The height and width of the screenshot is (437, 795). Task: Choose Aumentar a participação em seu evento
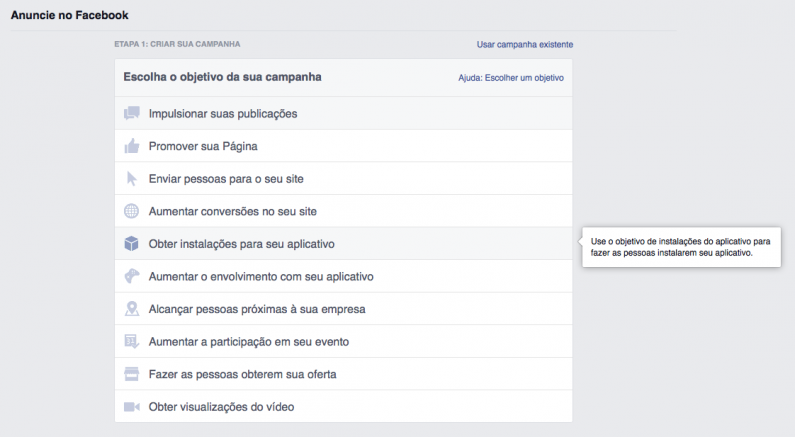pos(343,342)
